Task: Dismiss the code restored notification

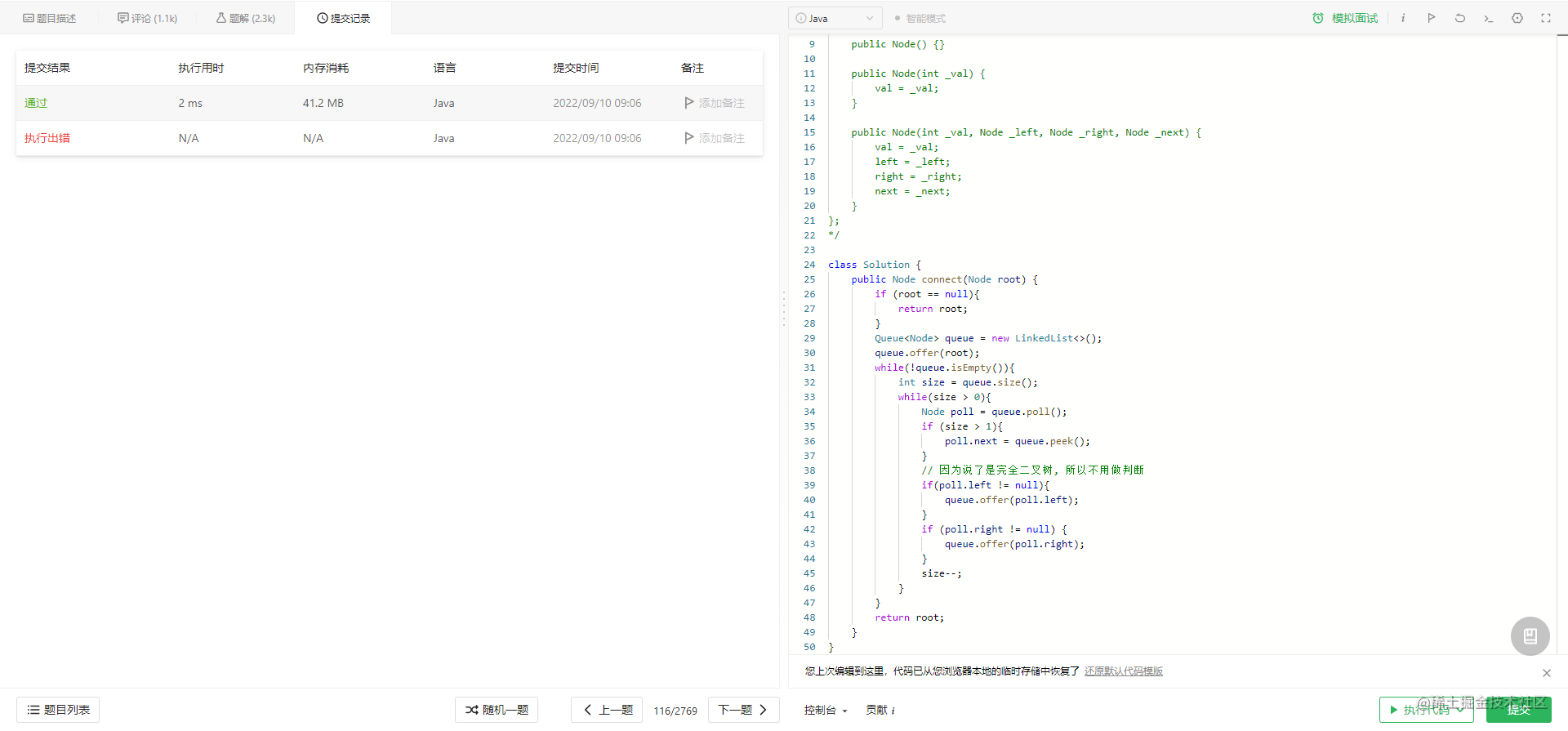Action: [x=1547, y=673]
